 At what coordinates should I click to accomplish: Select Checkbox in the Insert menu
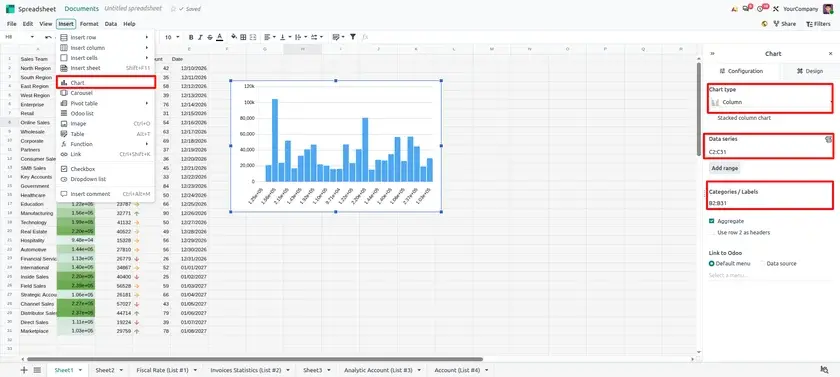pos(106,169)
